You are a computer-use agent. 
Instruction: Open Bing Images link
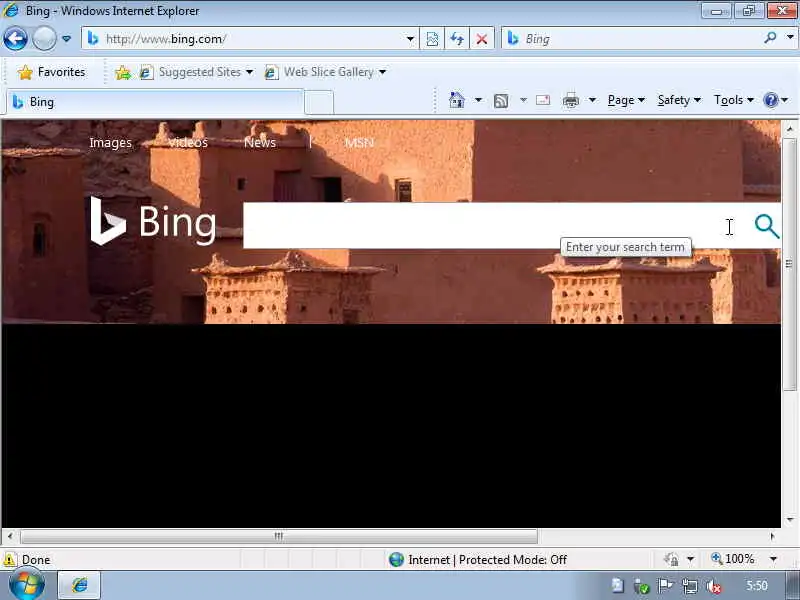(x=110, y=143)
